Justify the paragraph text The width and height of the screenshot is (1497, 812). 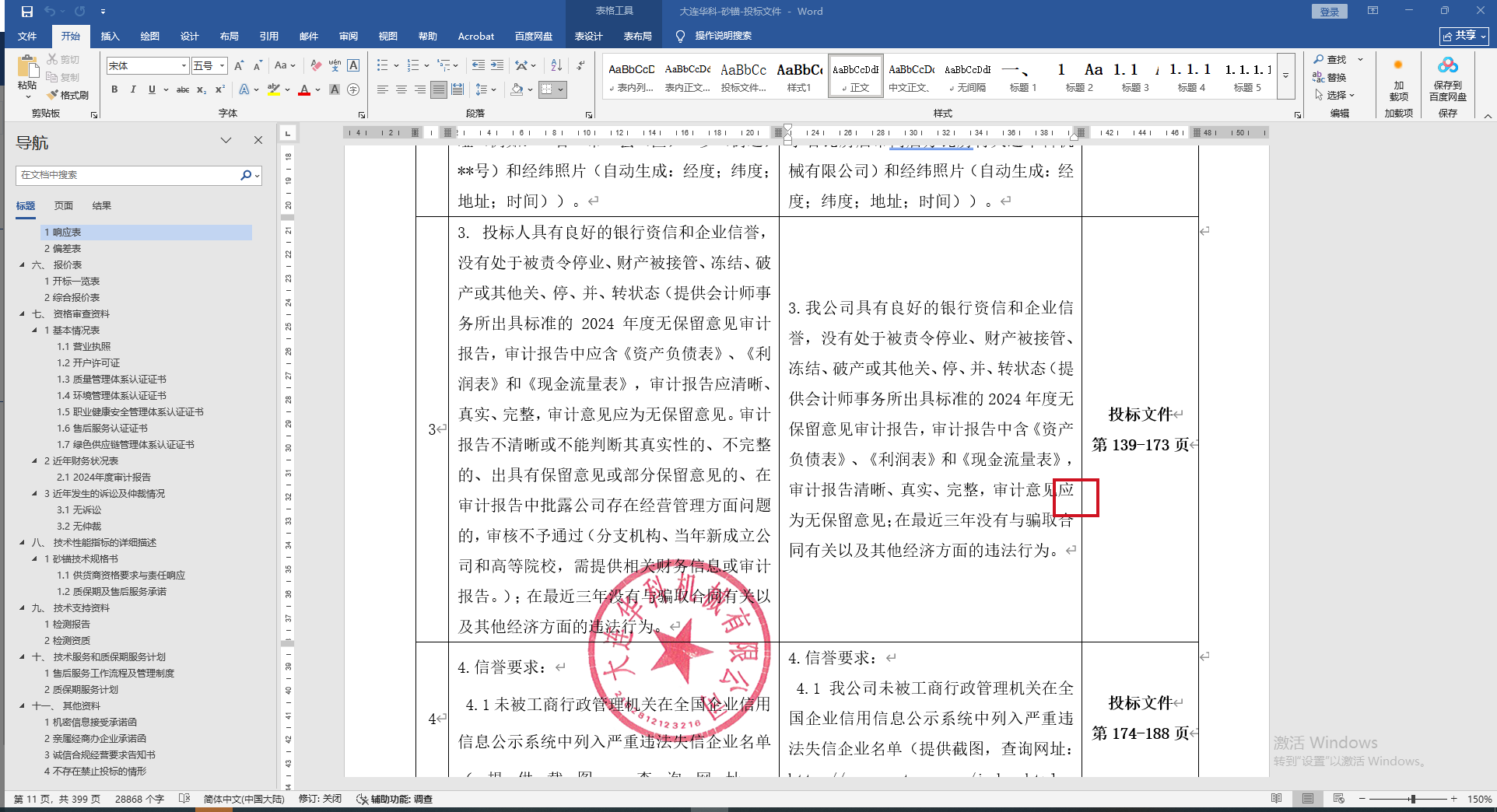click(x=439, y=89)
